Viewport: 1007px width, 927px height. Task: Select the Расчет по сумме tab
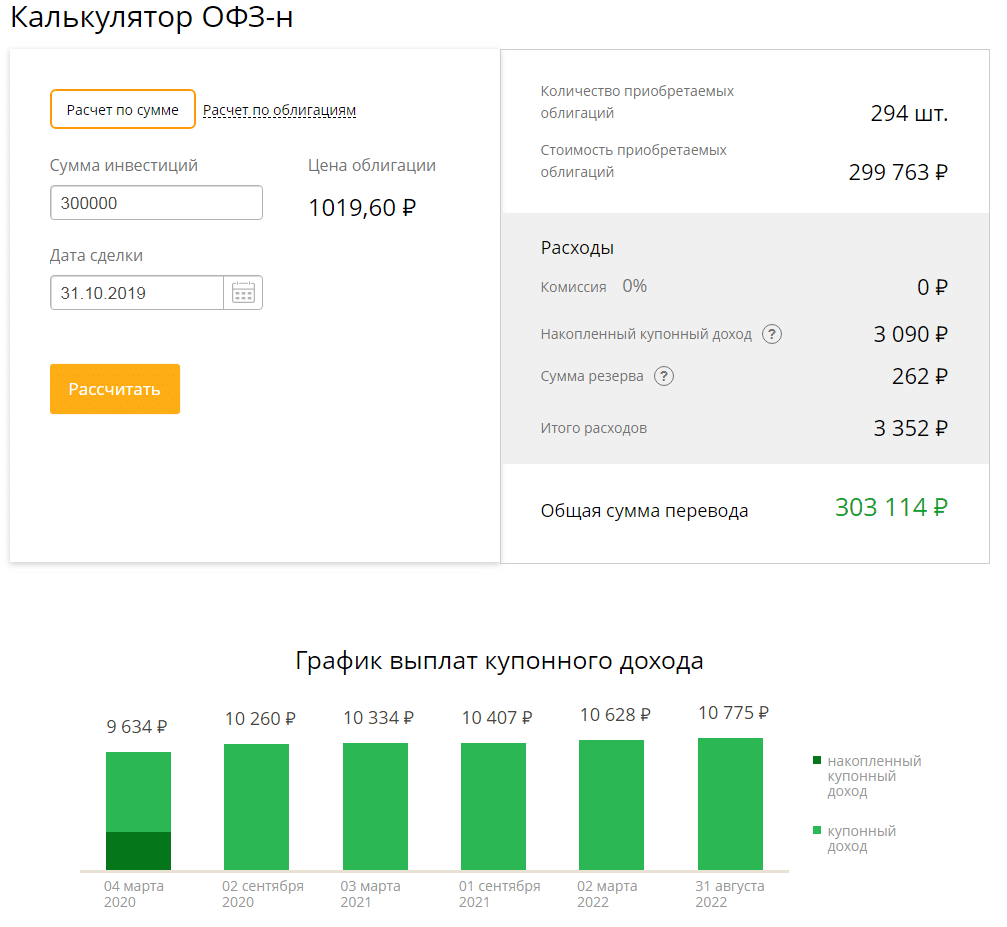point(123,110)
